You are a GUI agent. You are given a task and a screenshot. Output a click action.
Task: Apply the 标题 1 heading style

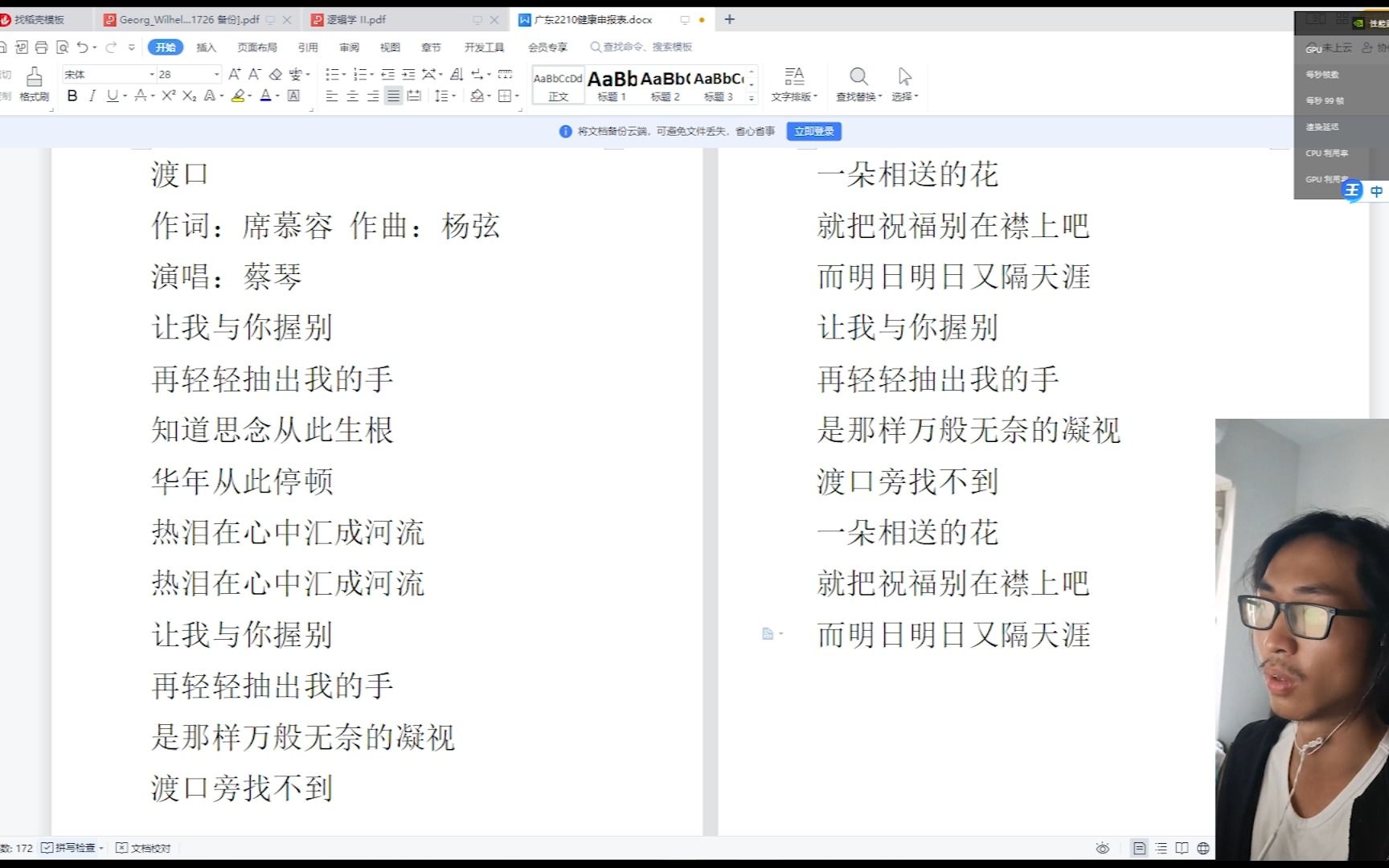(x=612, y=85)
